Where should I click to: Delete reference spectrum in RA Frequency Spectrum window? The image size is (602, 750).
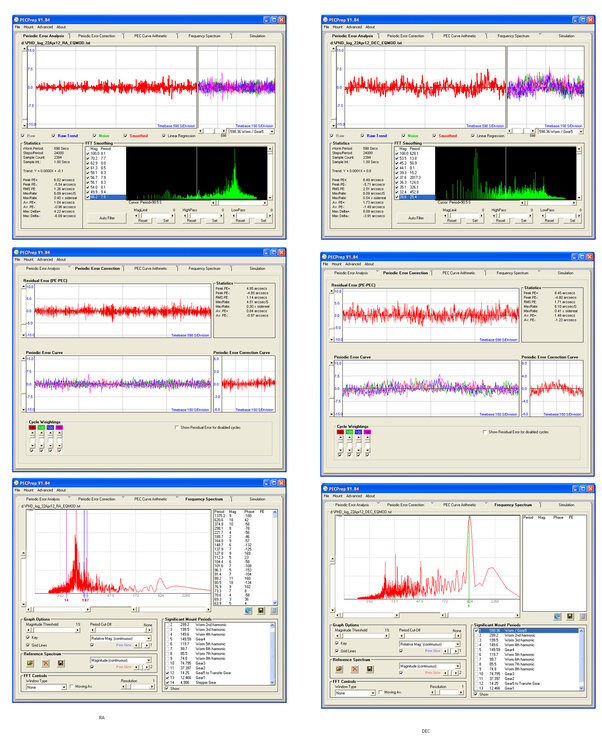click(x=45, y=662)
